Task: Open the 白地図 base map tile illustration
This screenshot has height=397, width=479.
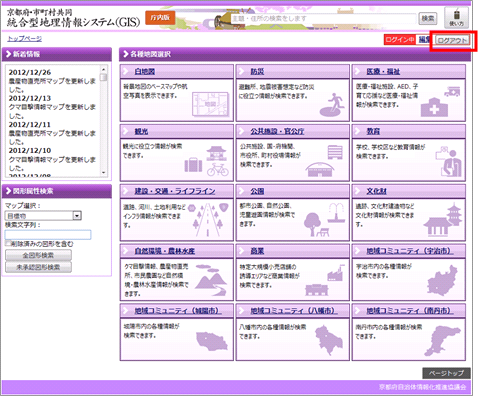Action: click(x=211, y=104)
